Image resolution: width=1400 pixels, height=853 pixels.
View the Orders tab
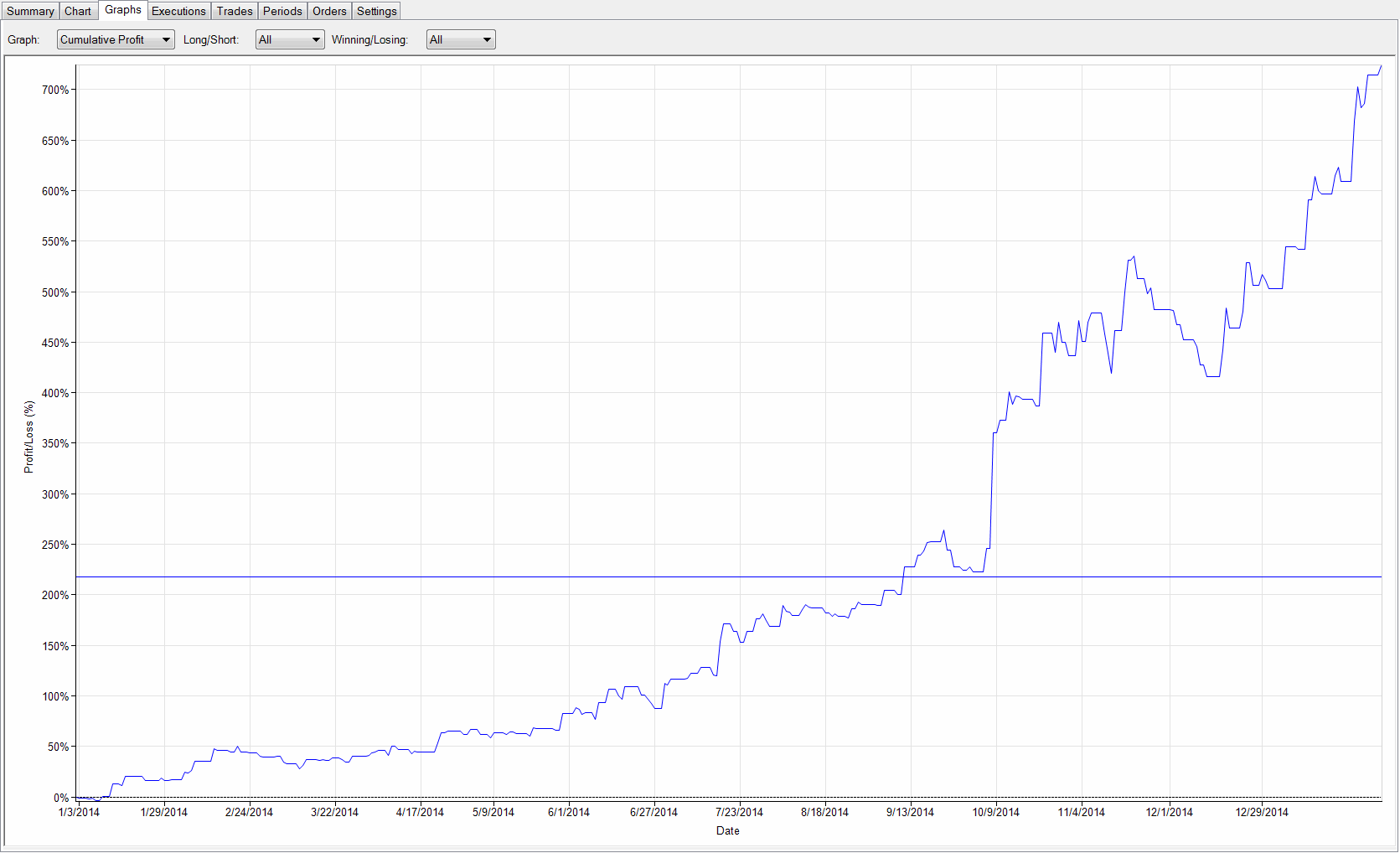pos(329,11)
